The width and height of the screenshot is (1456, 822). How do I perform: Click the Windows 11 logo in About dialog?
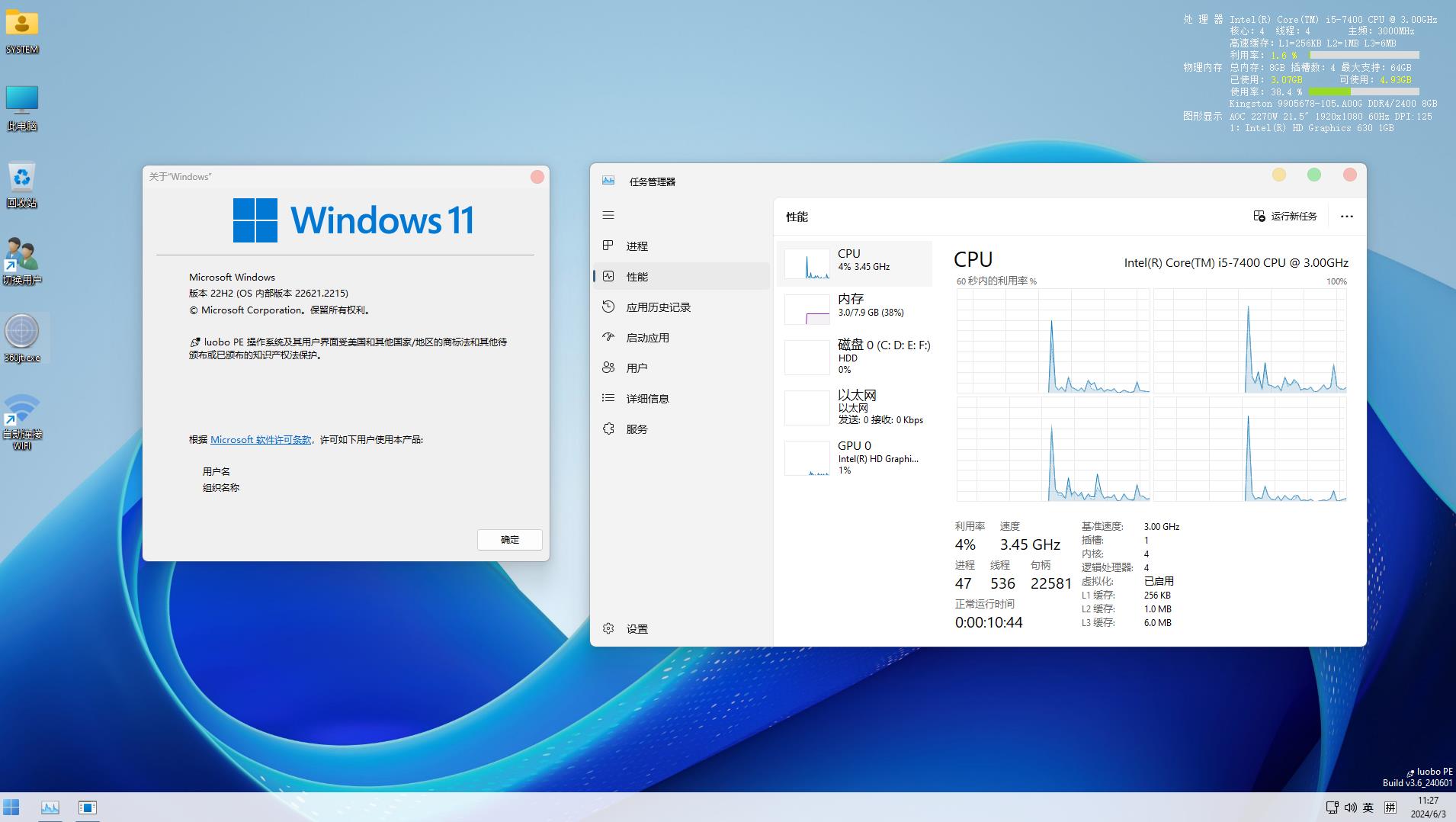click(353, 220)
